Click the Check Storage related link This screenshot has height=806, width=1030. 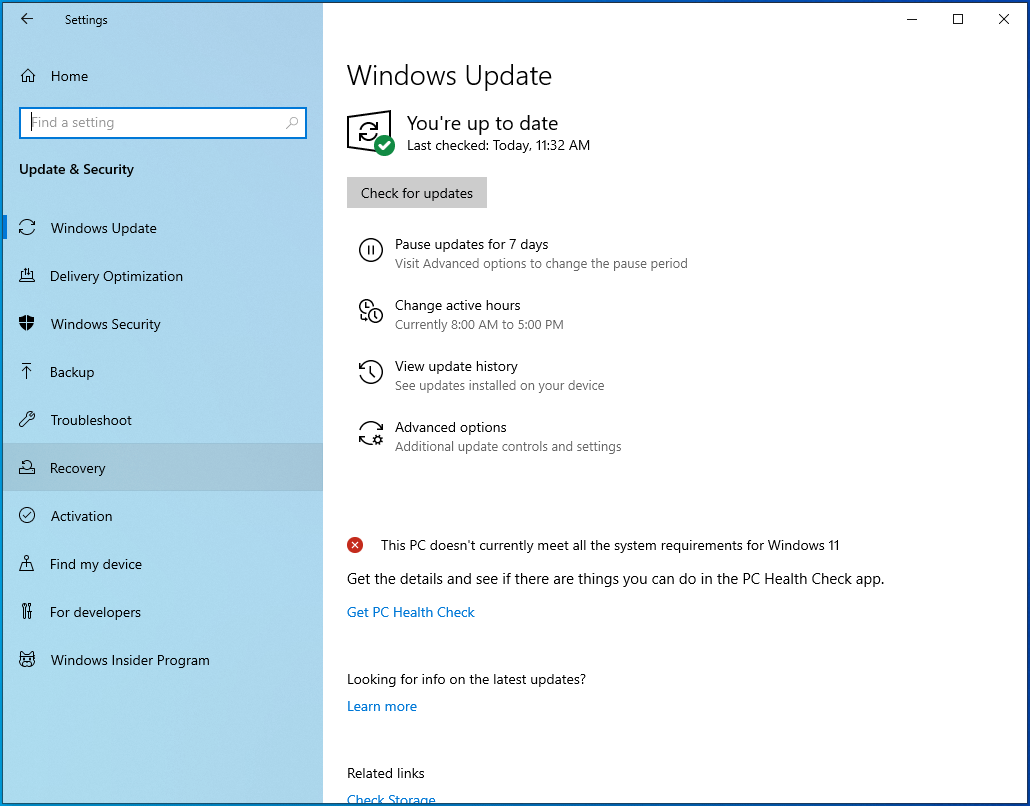pyautogui.click(x=391, y=799)
